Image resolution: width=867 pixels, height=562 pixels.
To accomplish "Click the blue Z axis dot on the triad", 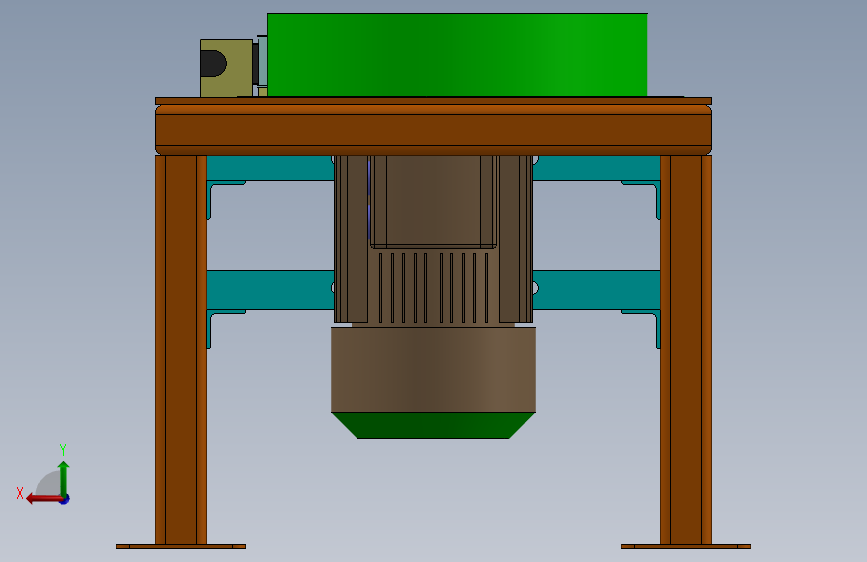I will 65,500.
